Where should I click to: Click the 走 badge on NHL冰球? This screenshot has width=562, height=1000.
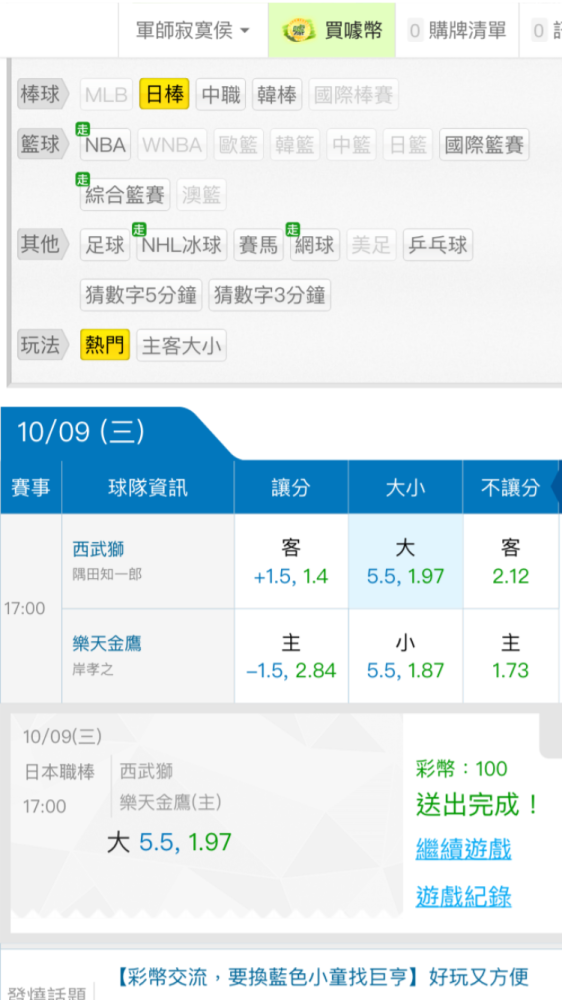click(x=138, y=230)
